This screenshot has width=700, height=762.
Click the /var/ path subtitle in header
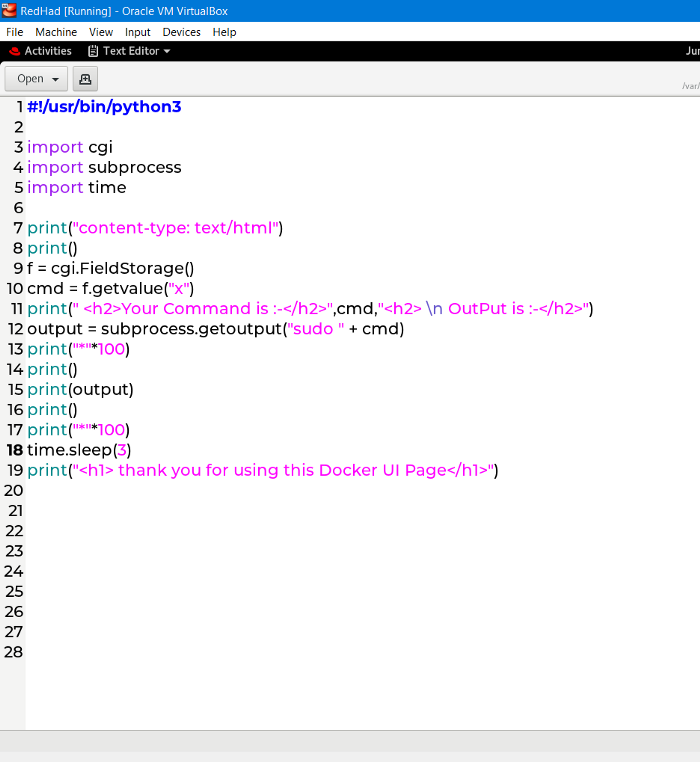pos(691,86)
